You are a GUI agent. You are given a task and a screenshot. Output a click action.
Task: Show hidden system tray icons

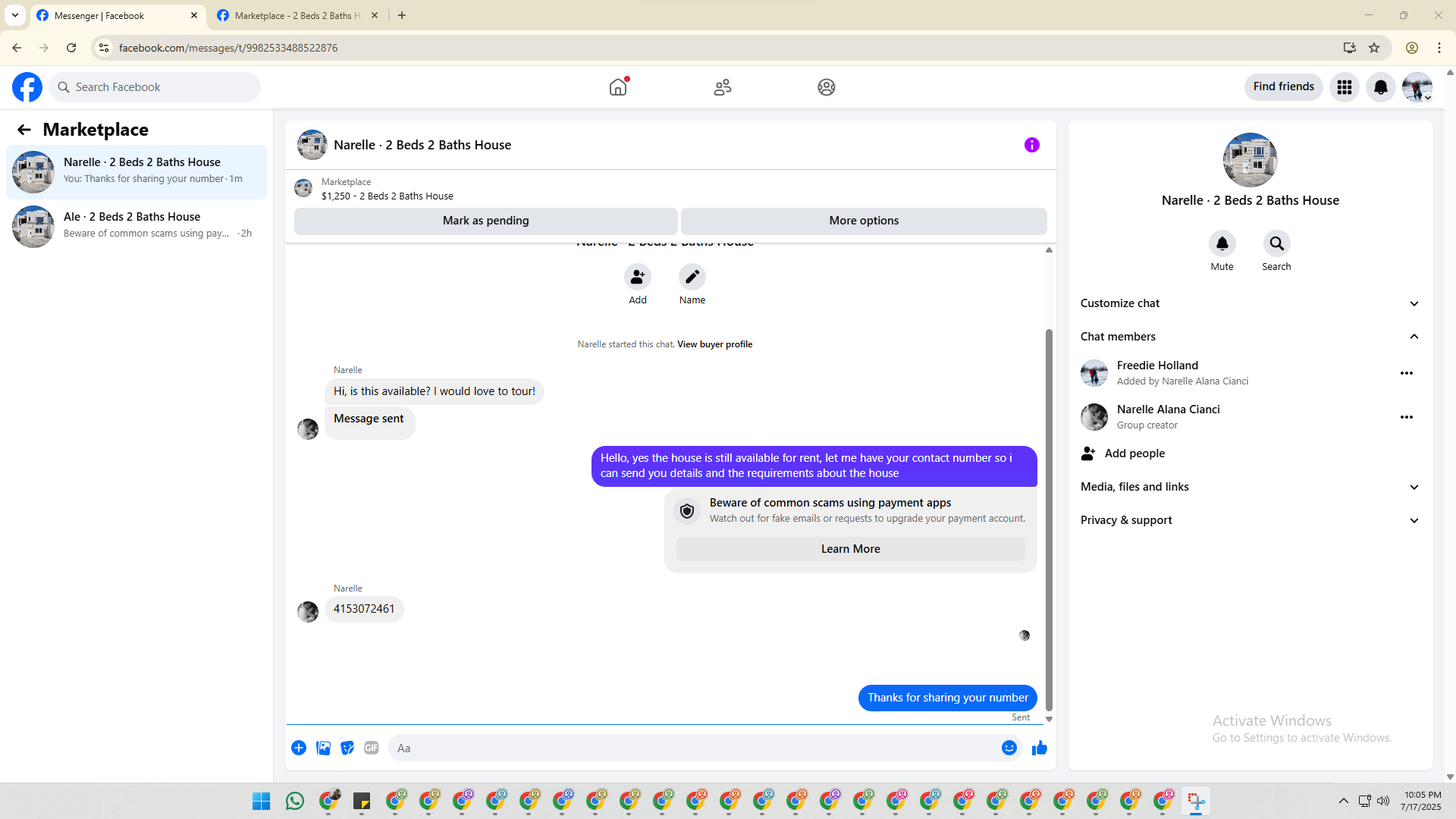click(x=1343, y=801)
